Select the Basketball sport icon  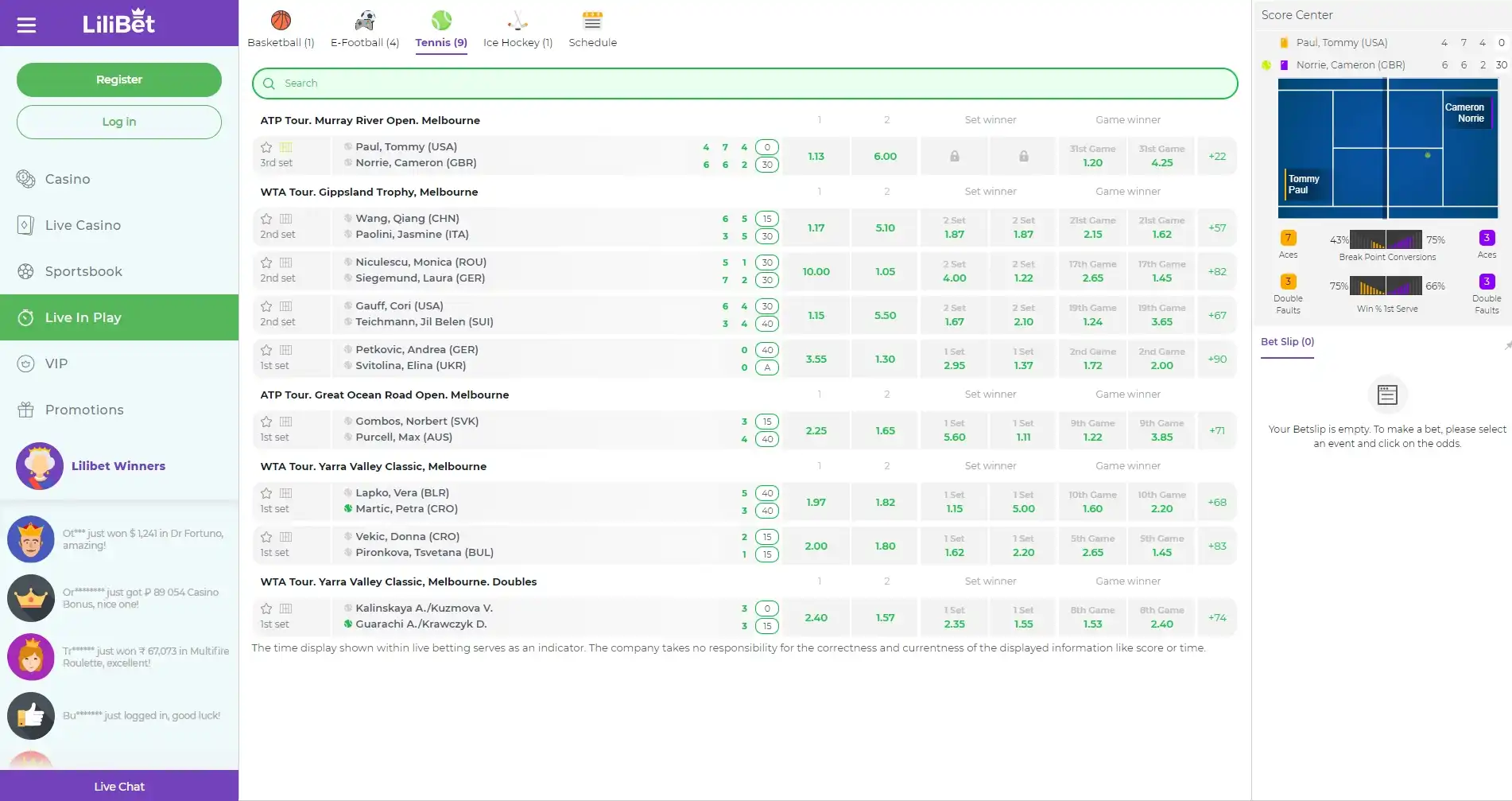tap(281, 21)
